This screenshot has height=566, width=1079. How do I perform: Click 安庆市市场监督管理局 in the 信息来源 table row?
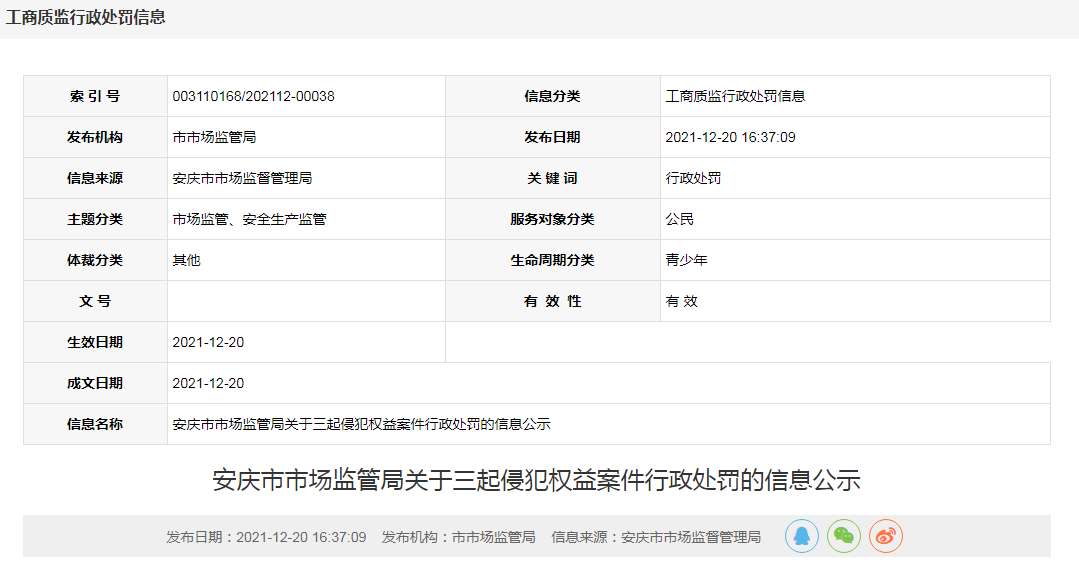242,178
